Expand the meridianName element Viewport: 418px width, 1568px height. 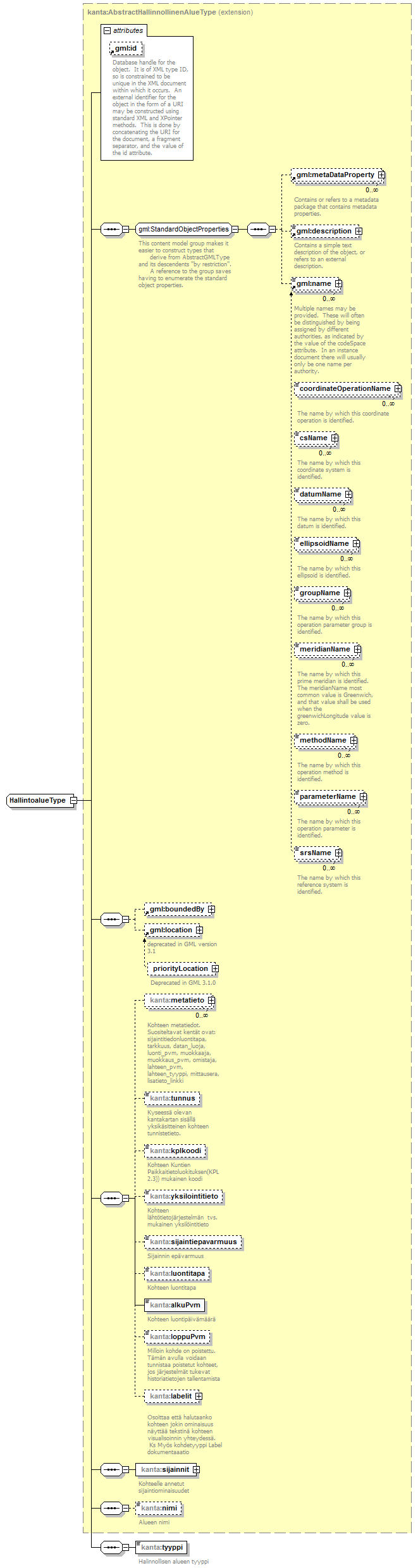(x=357, y=649)
